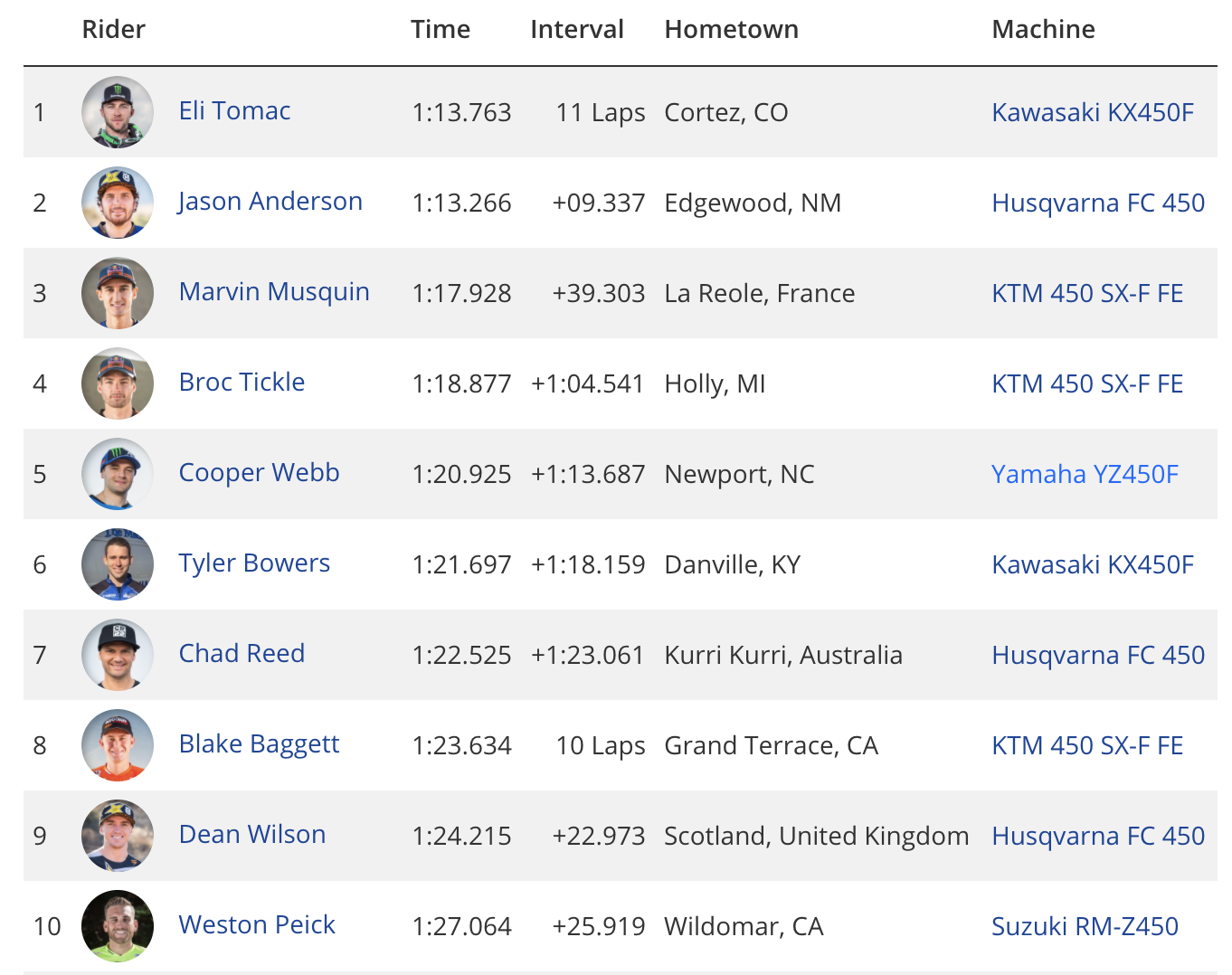Click the Rider column header
1232x975 pixels.
click(x=114, y=30)
